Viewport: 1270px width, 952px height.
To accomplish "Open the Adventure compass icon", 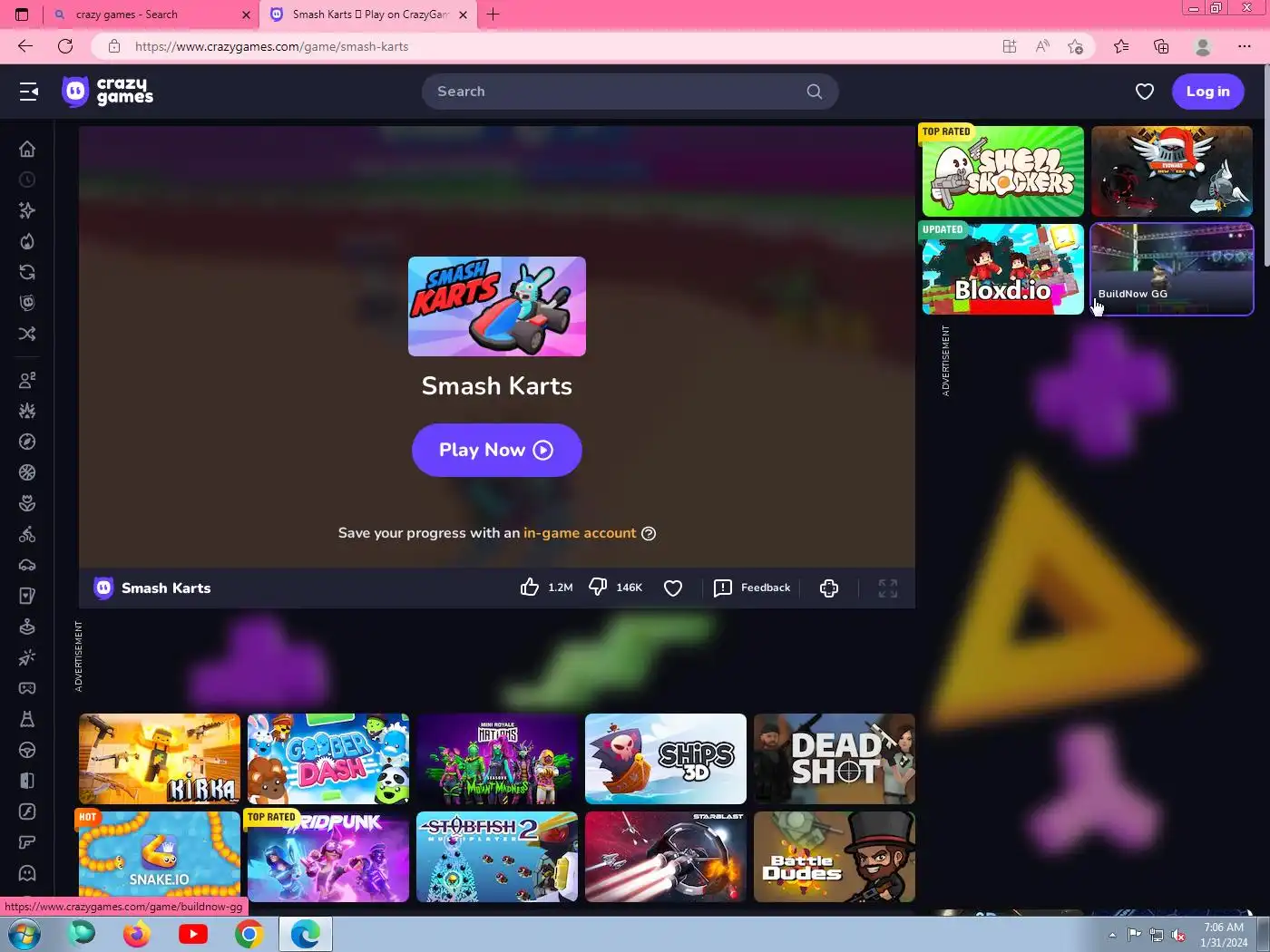I will coord(27,442).
